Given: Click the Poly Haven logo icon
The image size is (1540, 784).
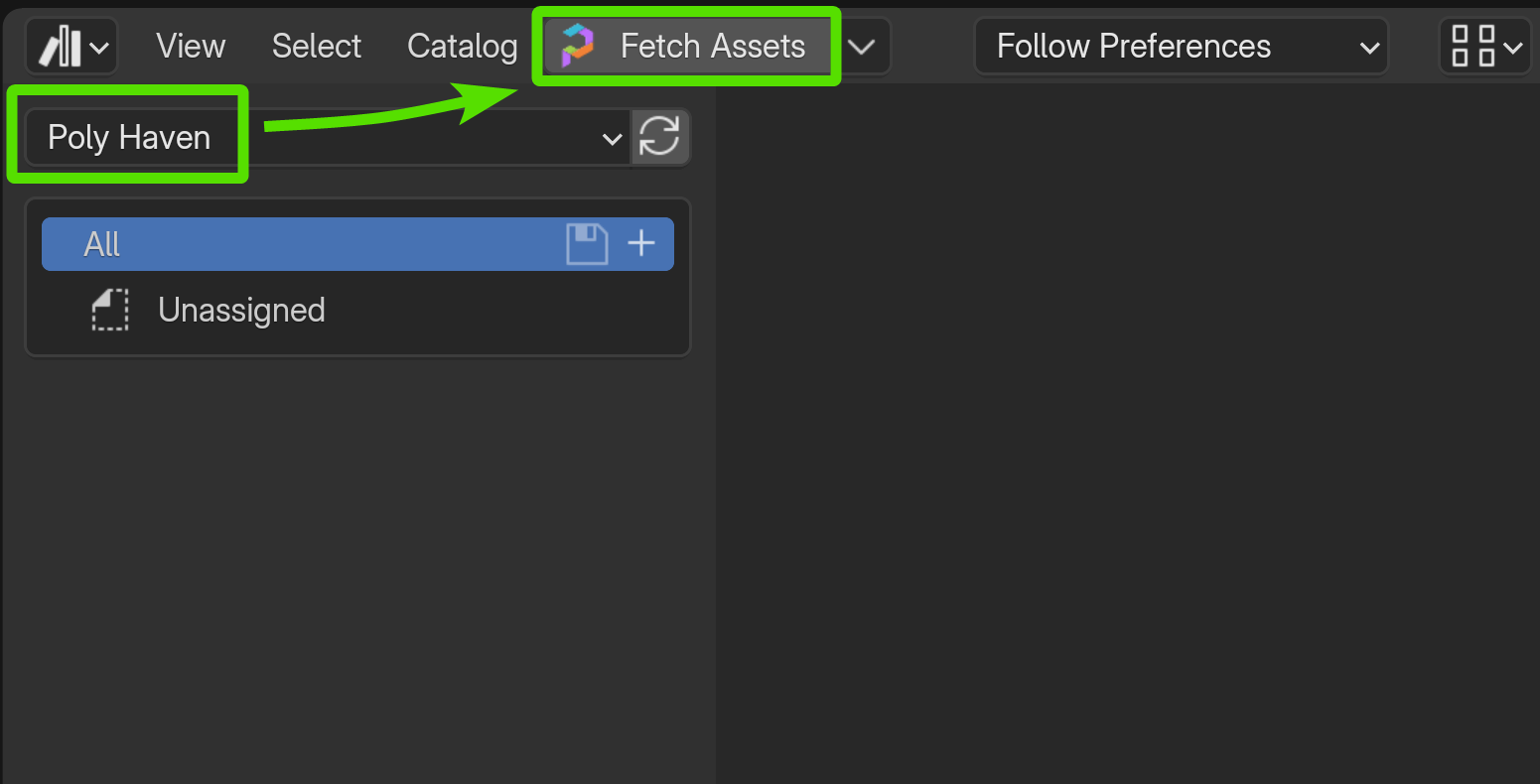Looking at the screenshot, I should tap(577, 47).
